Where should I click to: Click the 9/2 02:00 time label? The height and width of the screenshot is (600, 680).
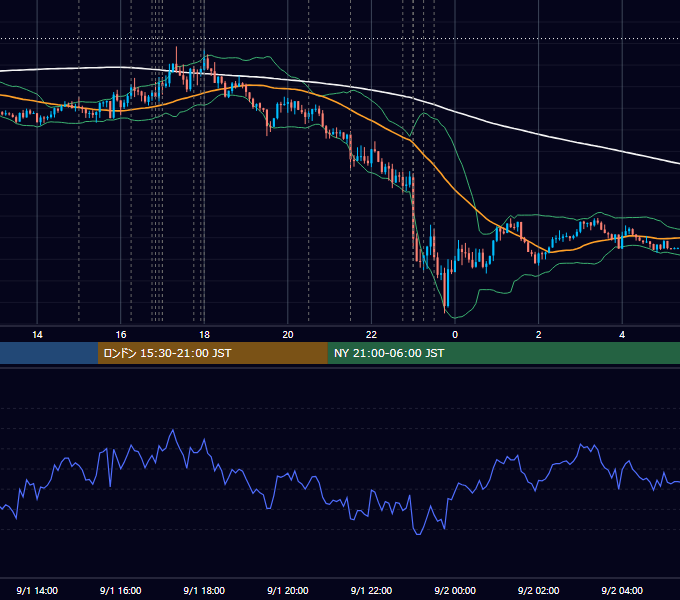(539, 590)
